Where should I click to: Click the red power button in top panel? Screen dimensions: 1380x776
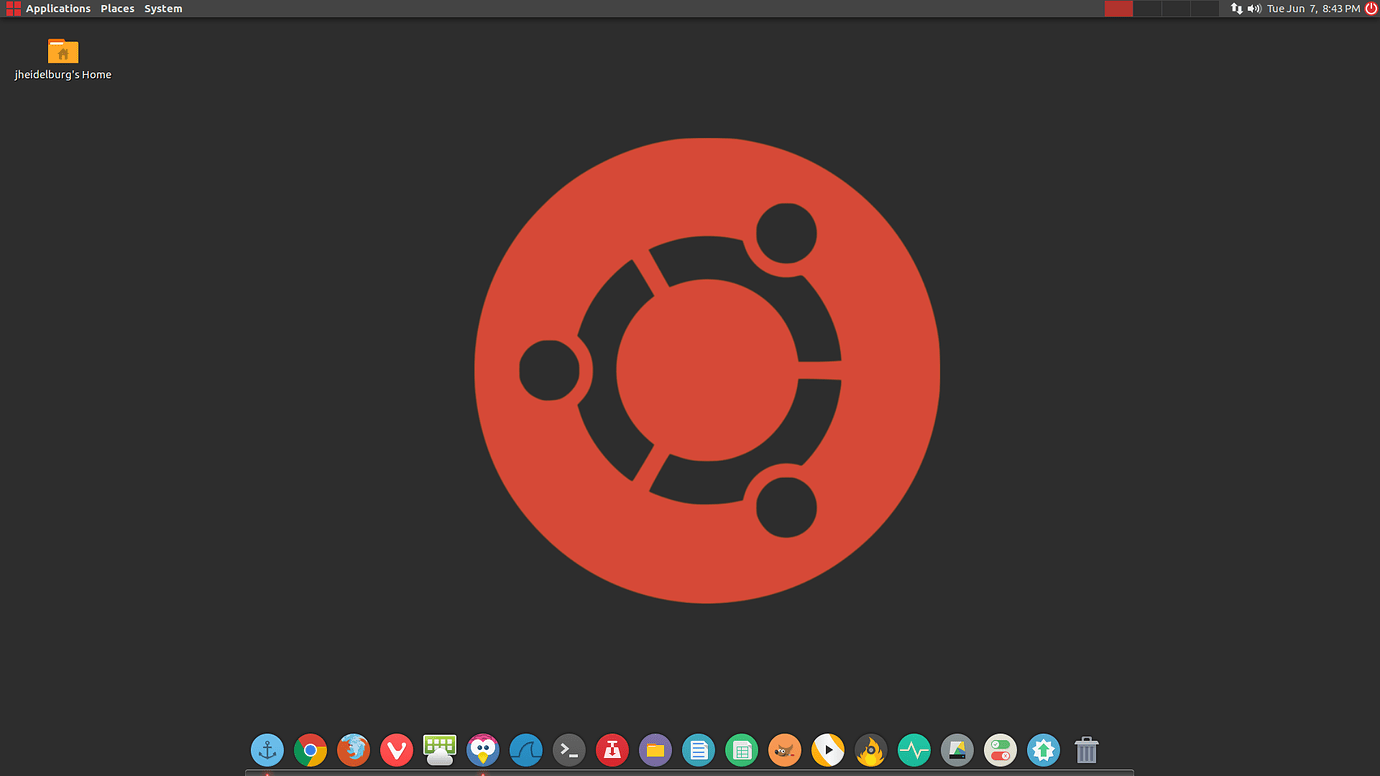point(1371,8)
